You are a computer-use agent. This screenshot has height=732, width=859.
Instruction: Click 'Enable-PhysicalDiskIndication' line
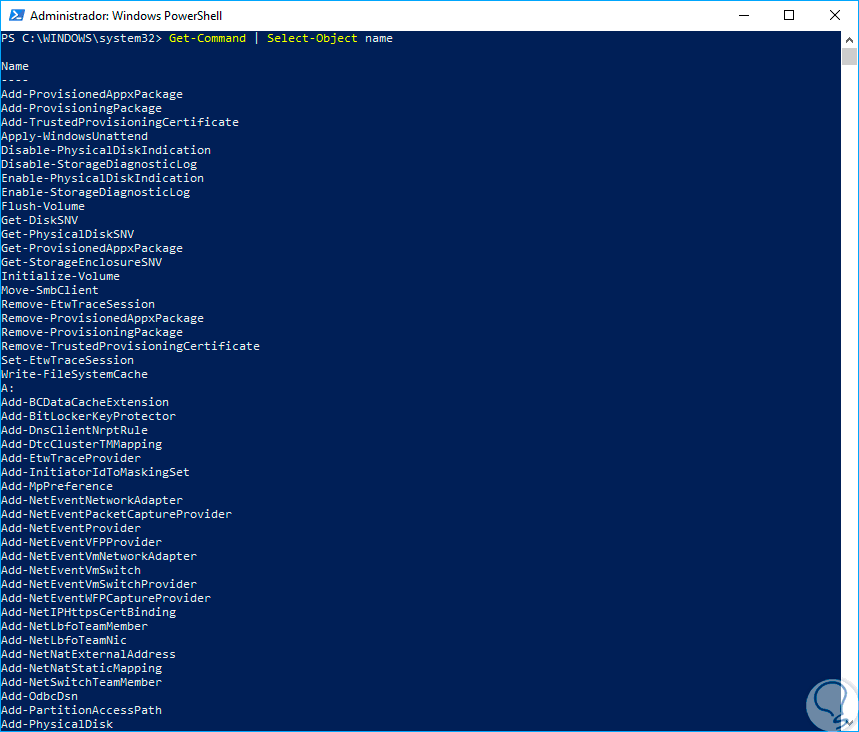coord(102,178)
